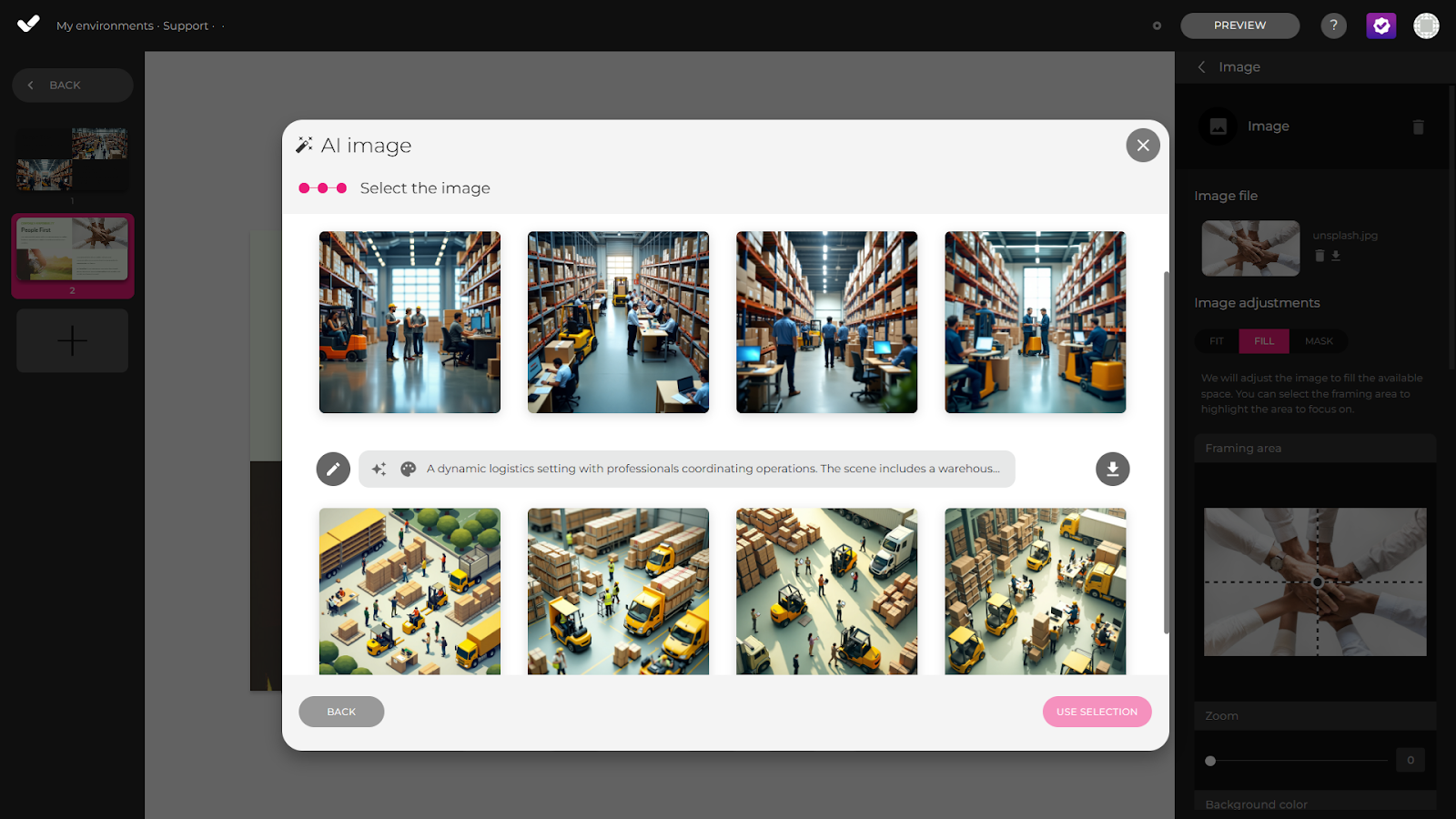This screenshot has width=1456, height=819.
Task: Close the AI image dialog
Action: coord(1142,146)
